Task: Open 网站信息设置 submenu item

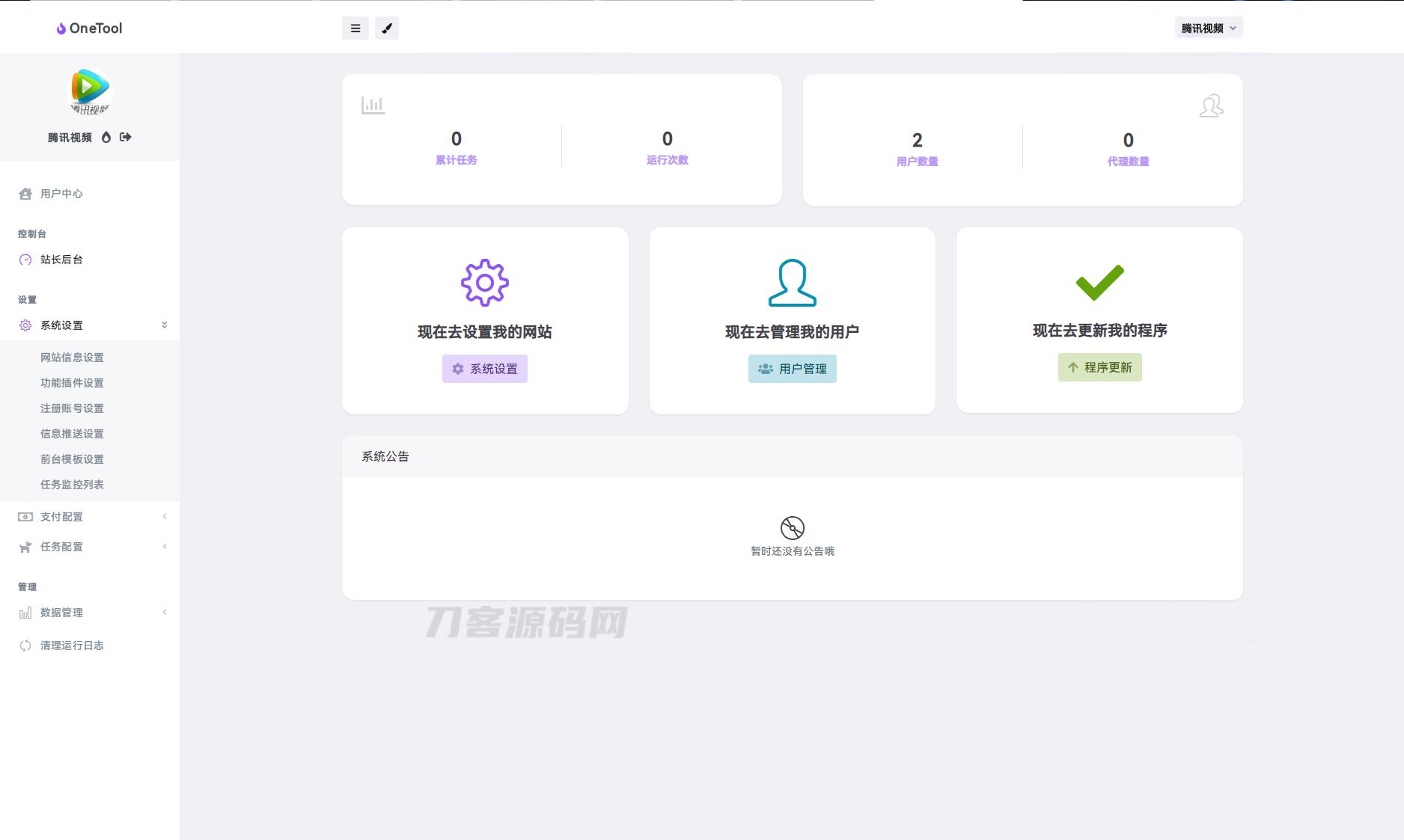Action: [x=72, y=358]
